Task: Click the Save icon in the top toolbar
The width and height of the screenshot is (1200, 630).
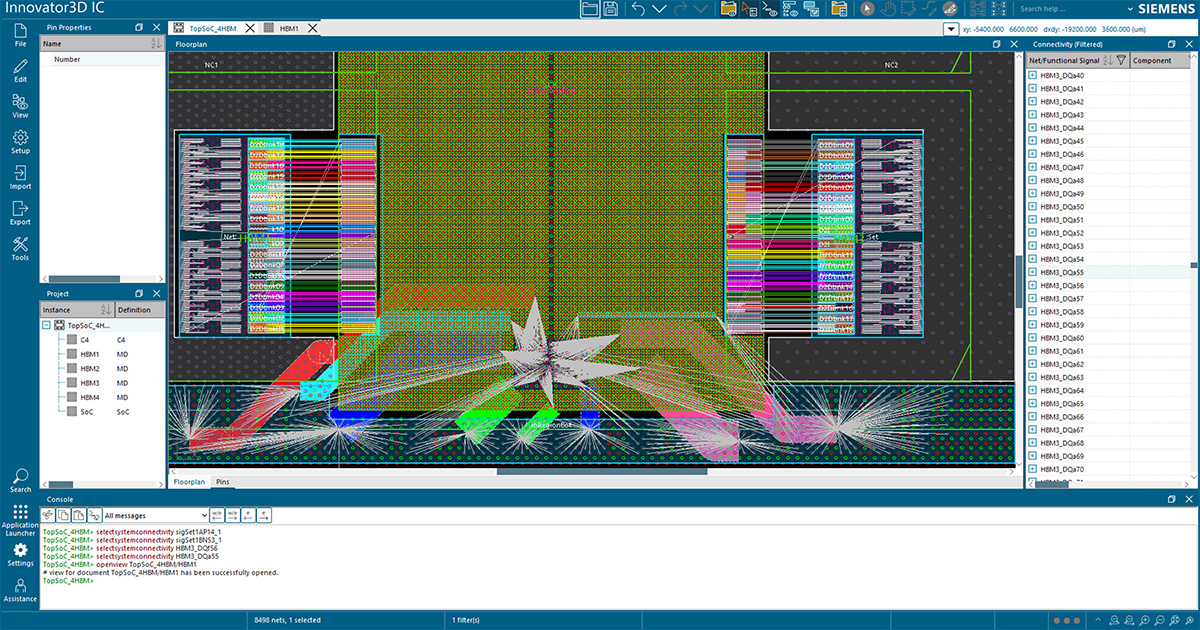Action: pos(611,8)
